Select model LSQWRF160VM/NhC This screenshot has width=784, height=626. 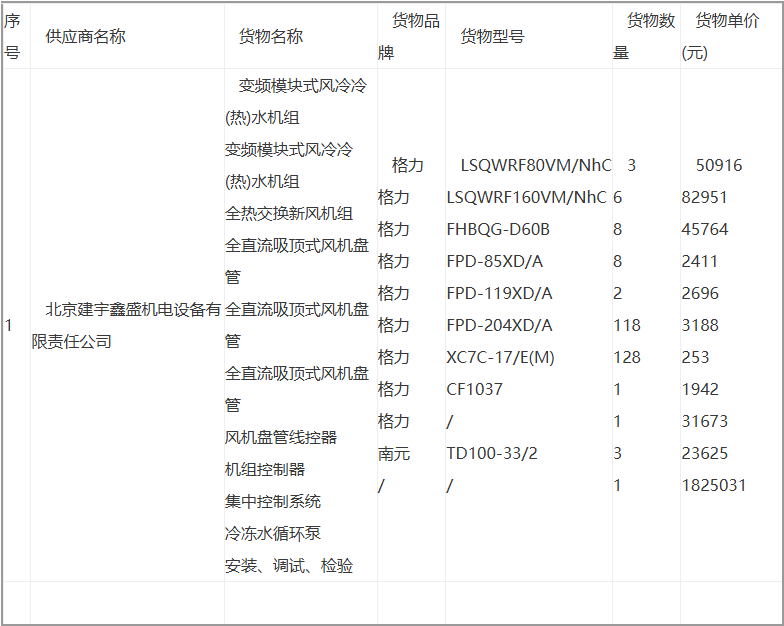[x=526, y=198]
